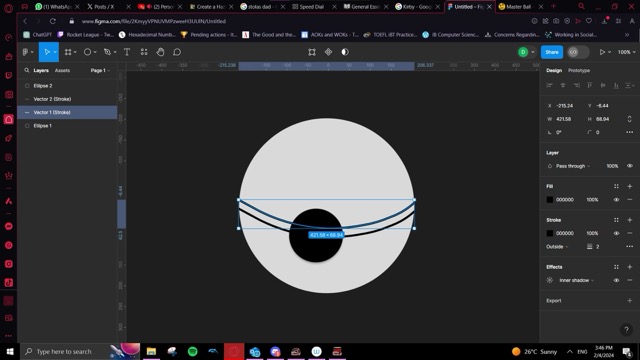This screenshot has height=360, width=640.
Task: Toggle Inner shadow effect visibility
Action: [616, 280]
